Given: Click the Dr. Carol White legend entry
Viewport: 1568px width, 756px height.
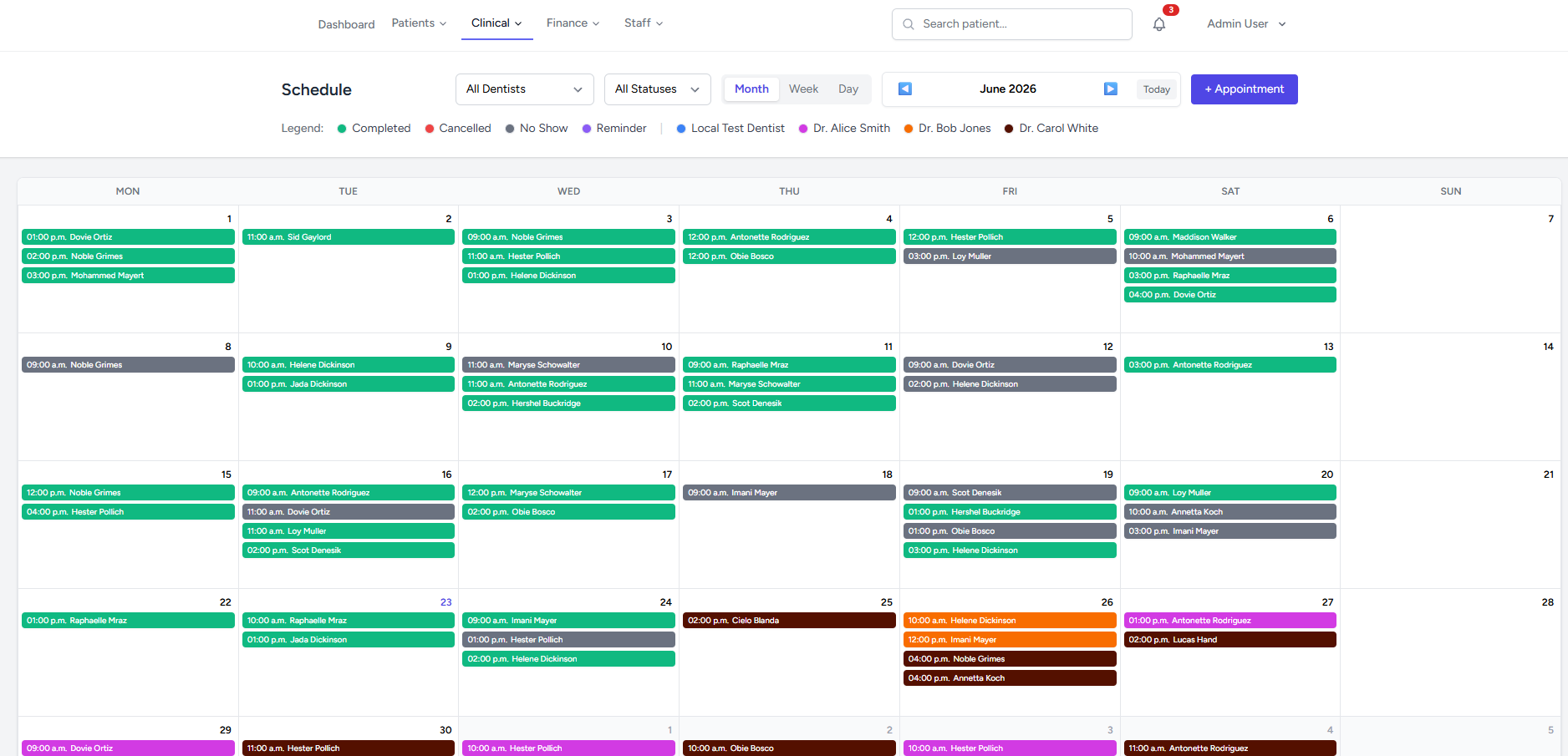Looking at the screenshot, I should (1051, 129).
